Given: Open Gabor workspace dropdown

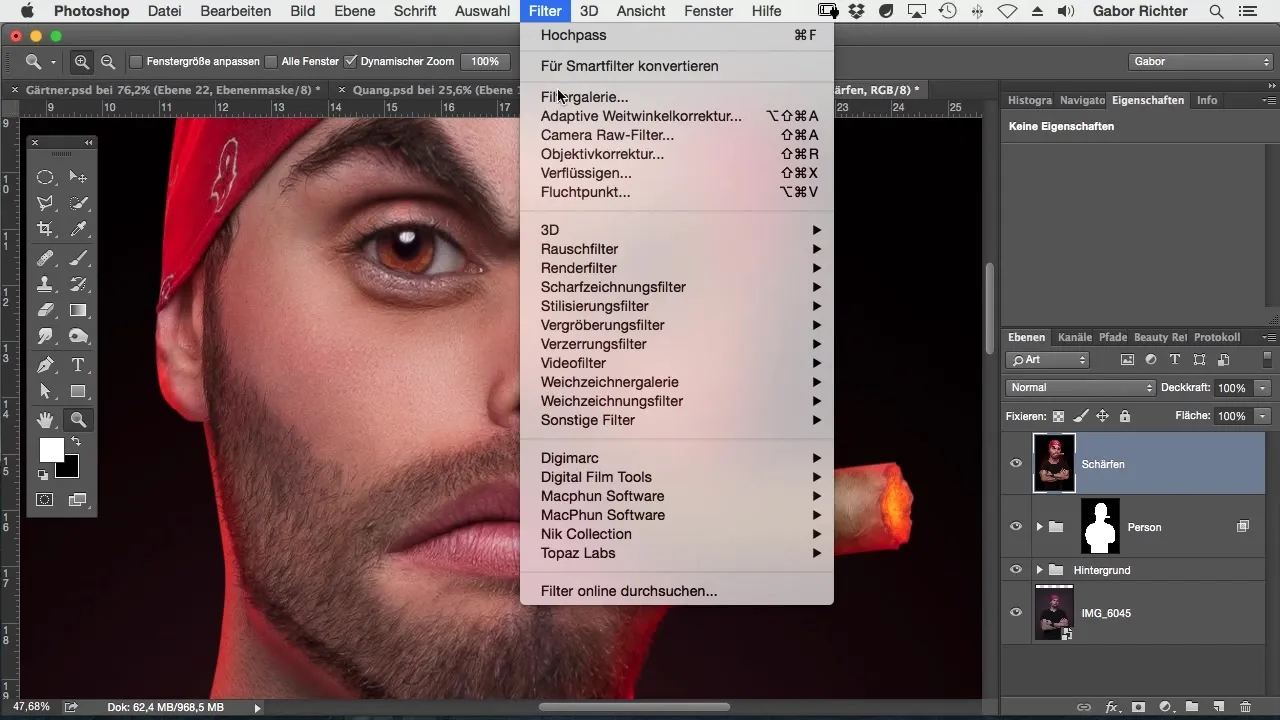Looking at the screenshot, I should point(1200,62).
